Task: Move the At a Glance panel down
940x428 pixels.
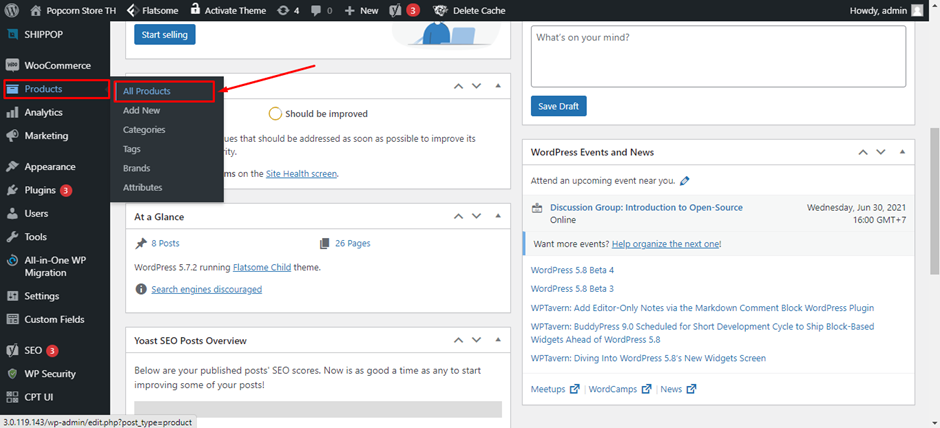Action: point(477,216)
